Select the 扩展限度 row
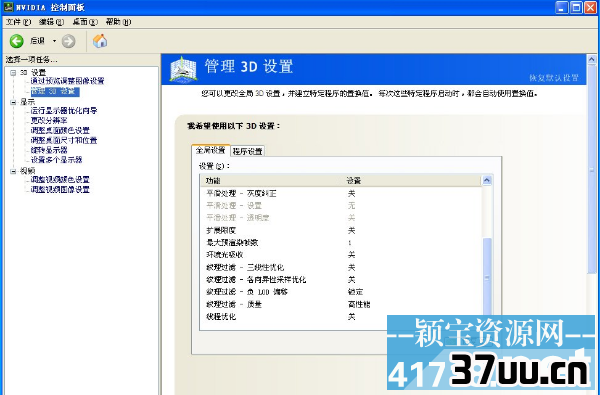 coord(341,230)
